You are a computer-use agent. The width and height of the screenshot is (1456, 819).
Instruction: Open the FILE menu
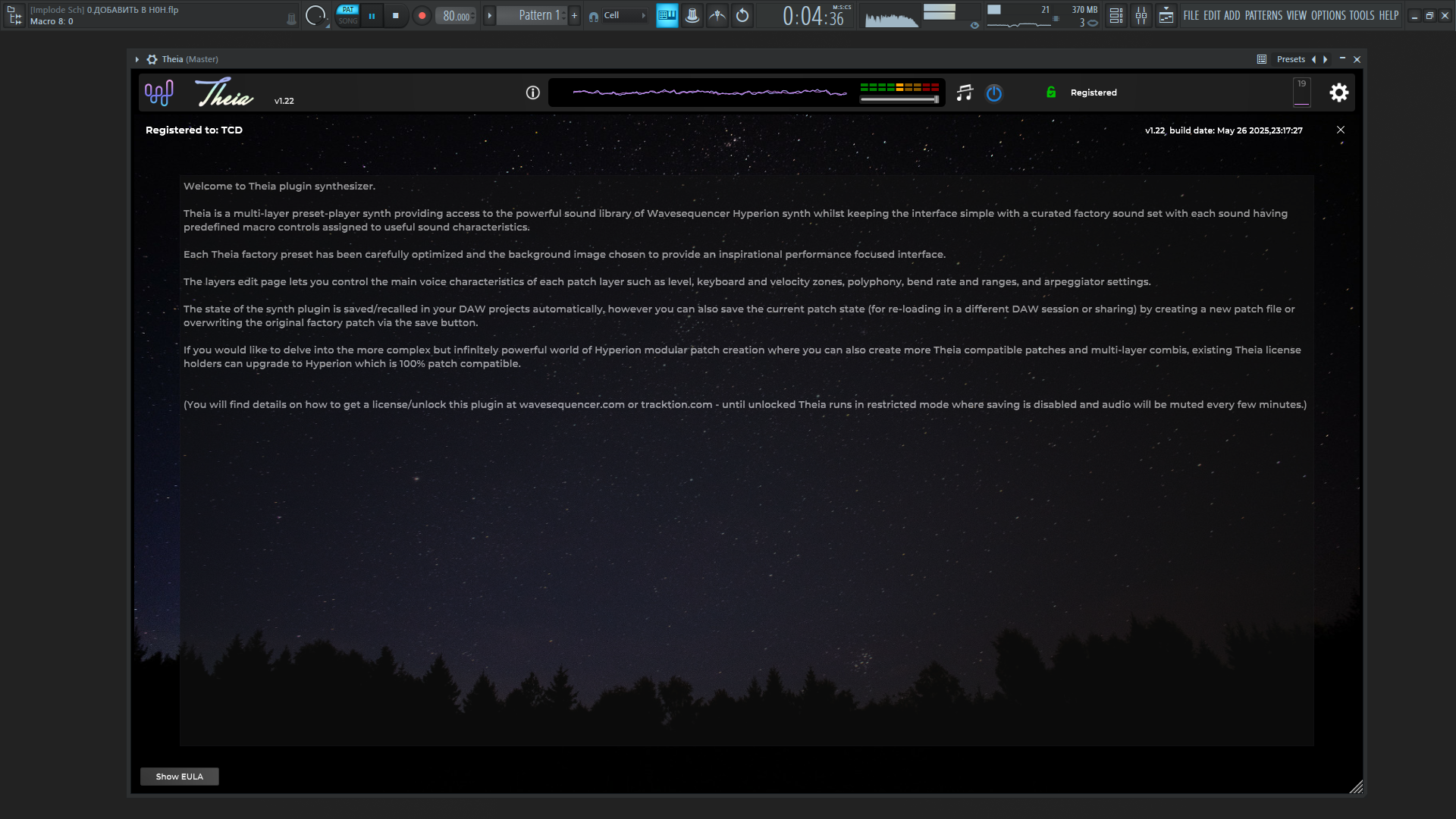tap(1191, 15)
